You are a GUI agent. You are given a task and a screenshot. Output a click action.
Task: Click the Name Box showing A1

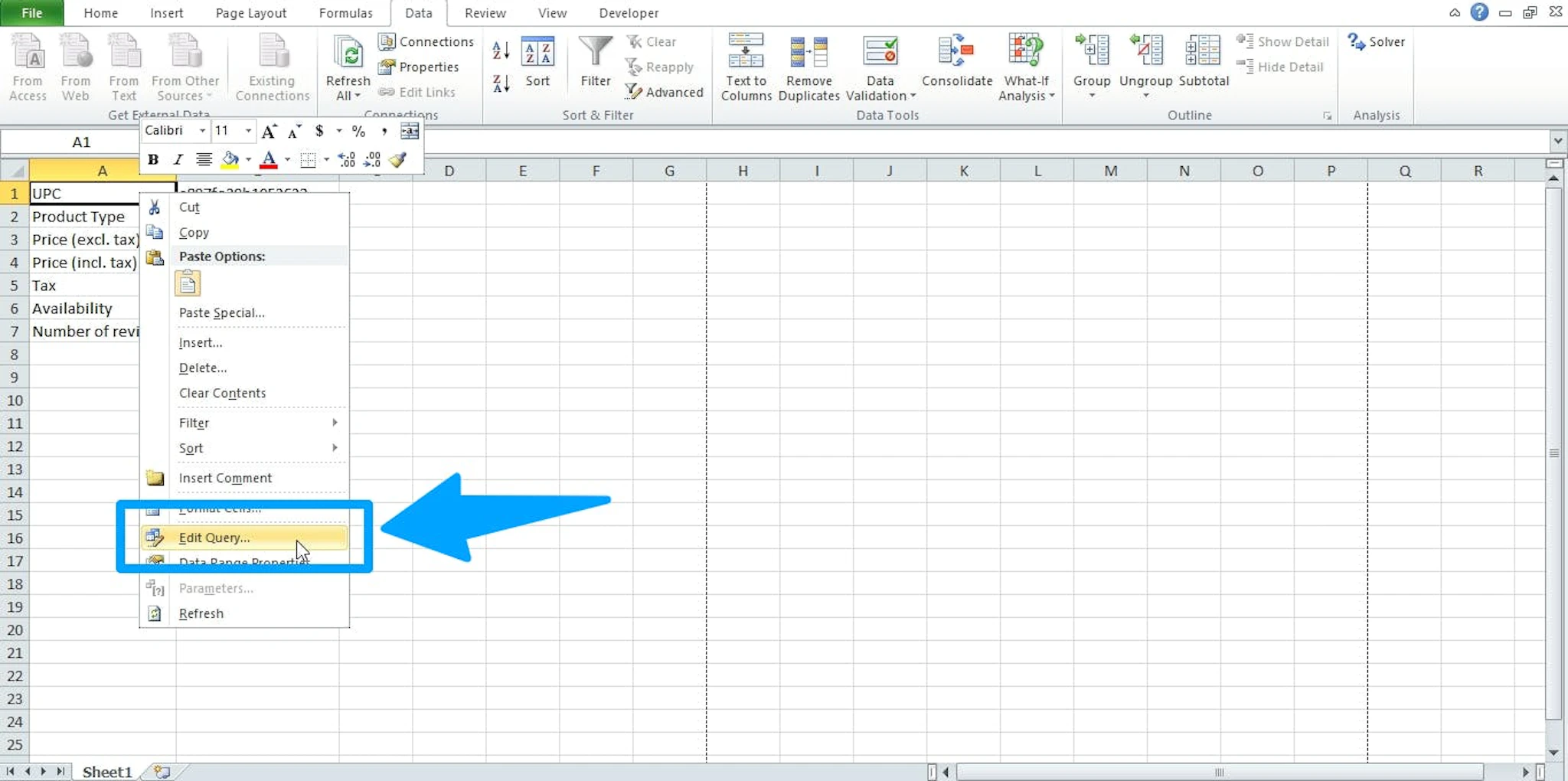[x=81, y=142]
